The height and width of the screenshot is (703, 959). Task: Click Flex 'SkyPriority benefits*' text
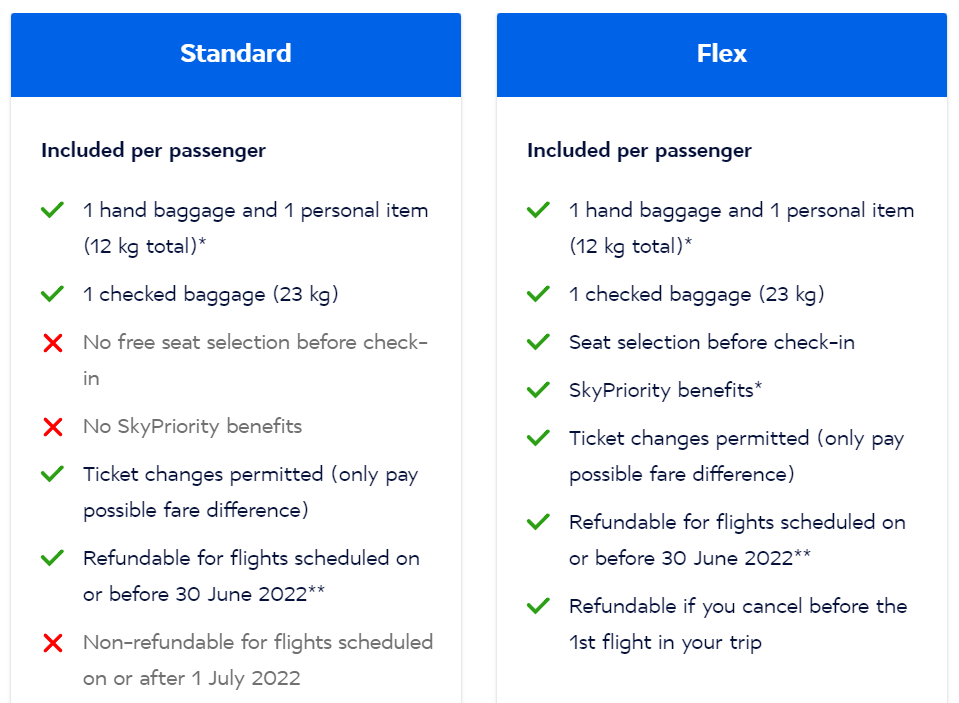[x=665, y=391]
